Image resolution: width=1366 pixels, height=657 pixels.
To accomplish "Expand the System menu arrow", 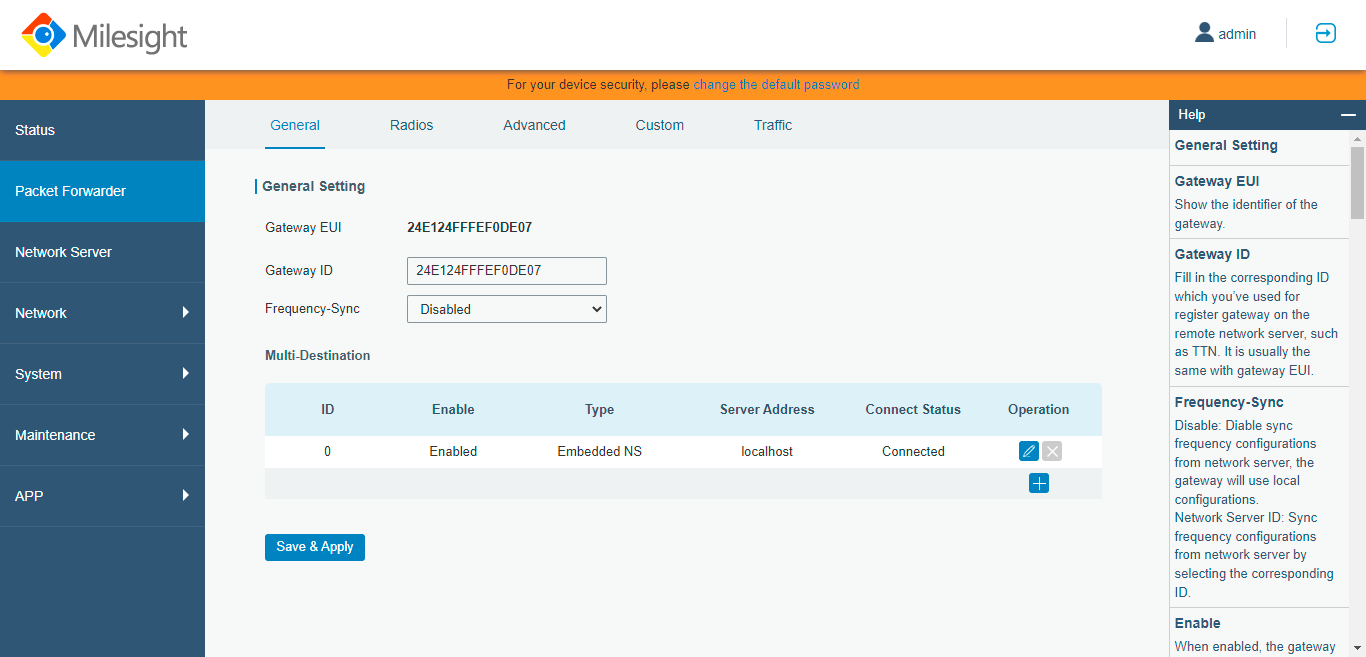I will coord(186,374).
